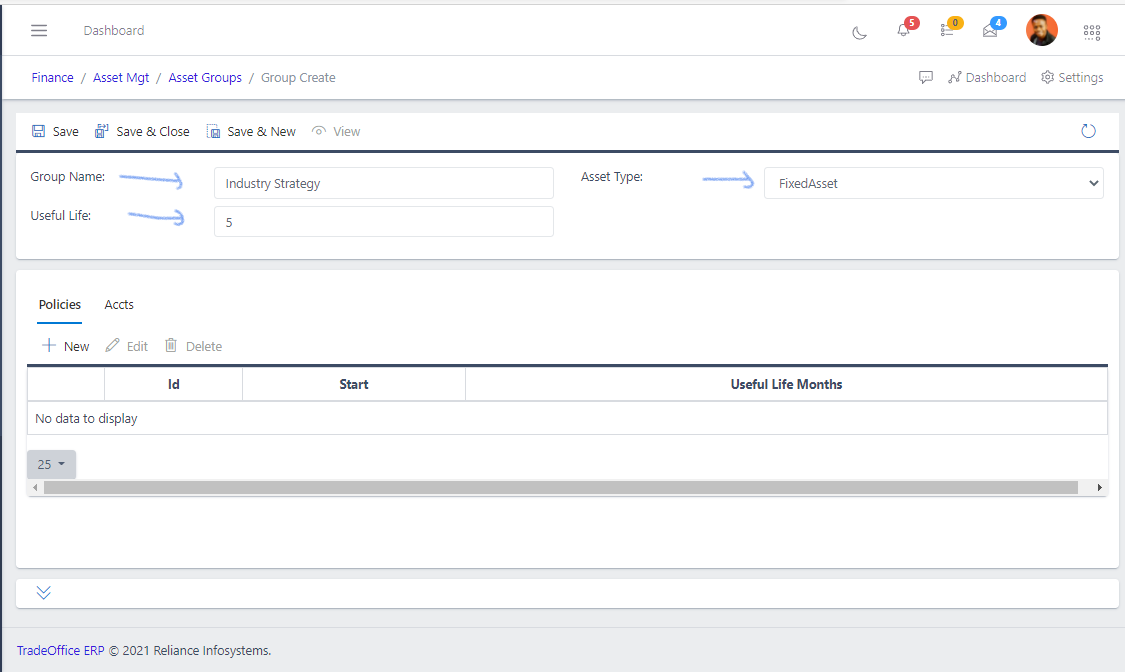Toggle dark mode with the moon icon
The height and width of the screenshot is (672, 1125).
(x=859, y=33)
